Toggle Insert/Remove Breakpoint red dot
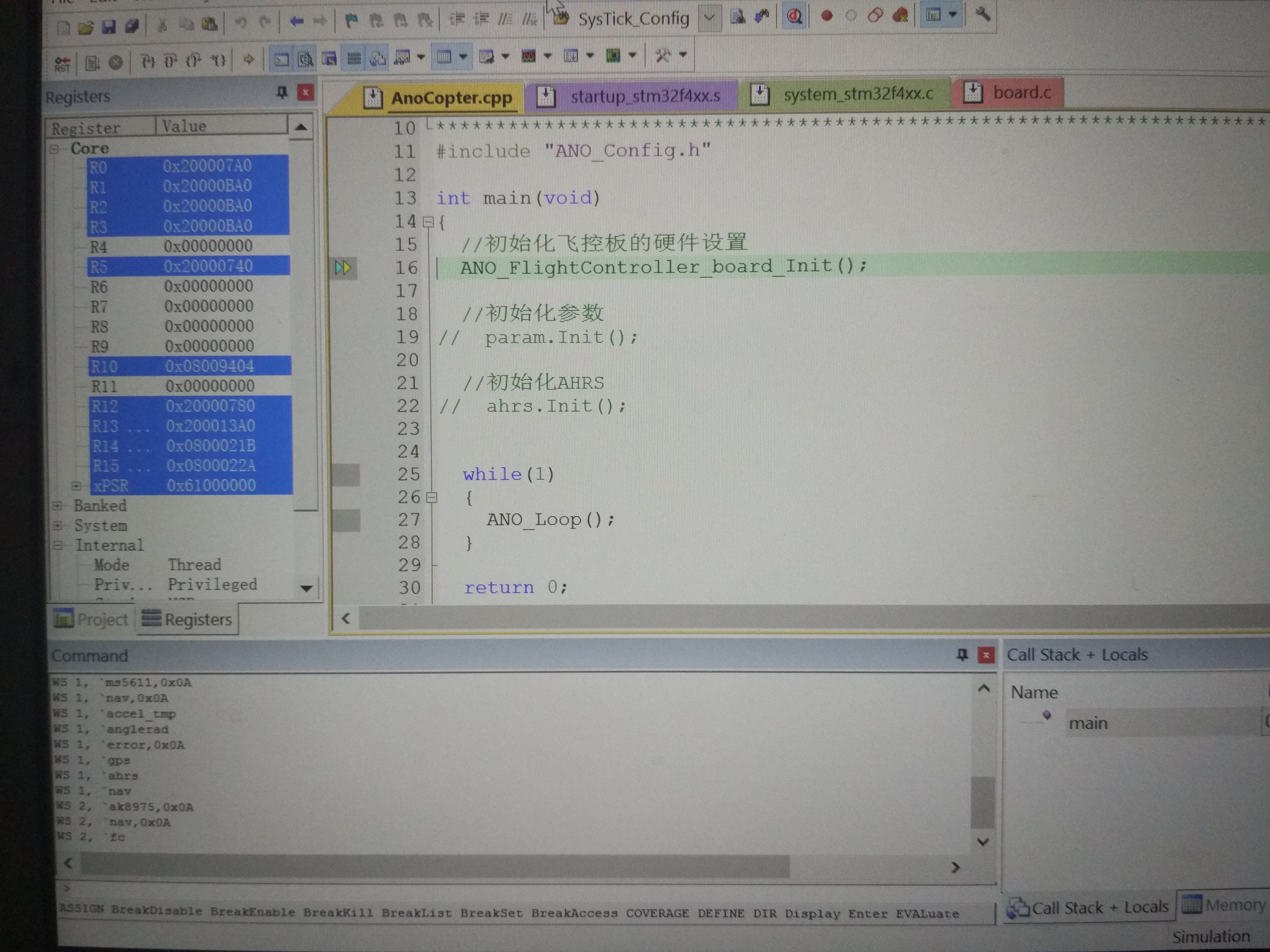The image size is (1270, 952). pos(827,16)
